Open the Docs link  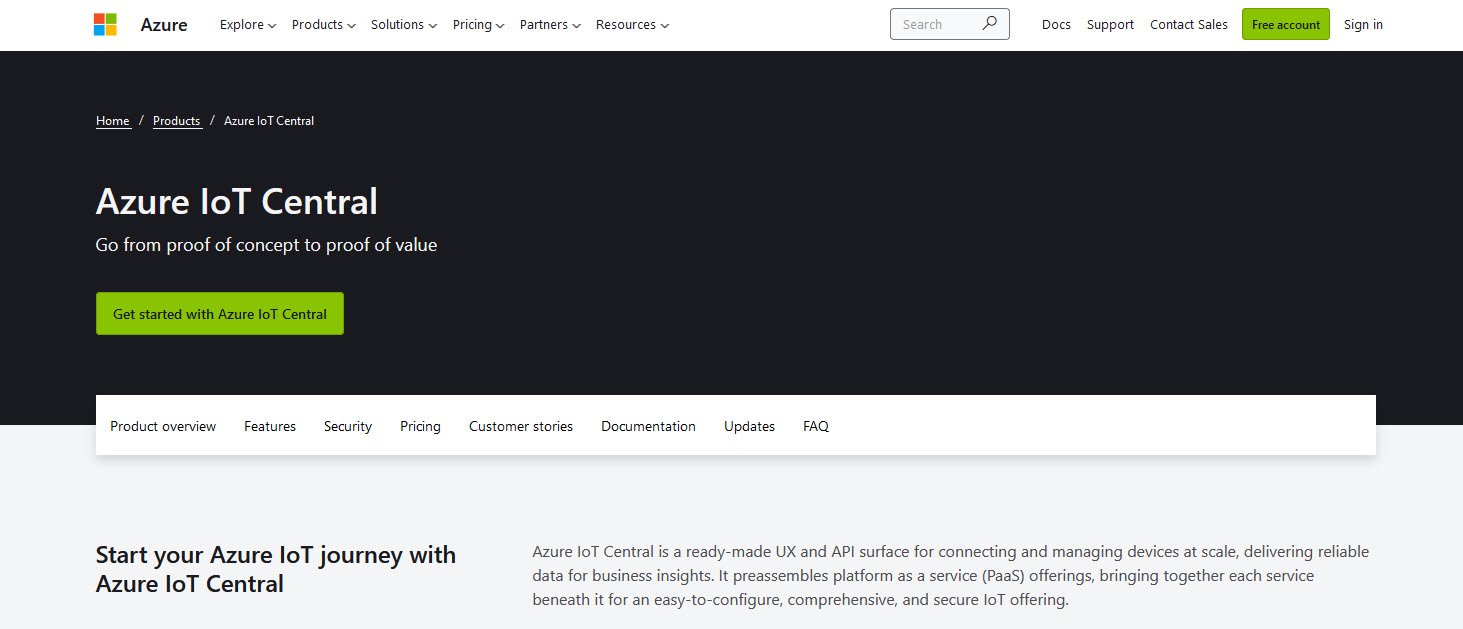(1056, 24)
